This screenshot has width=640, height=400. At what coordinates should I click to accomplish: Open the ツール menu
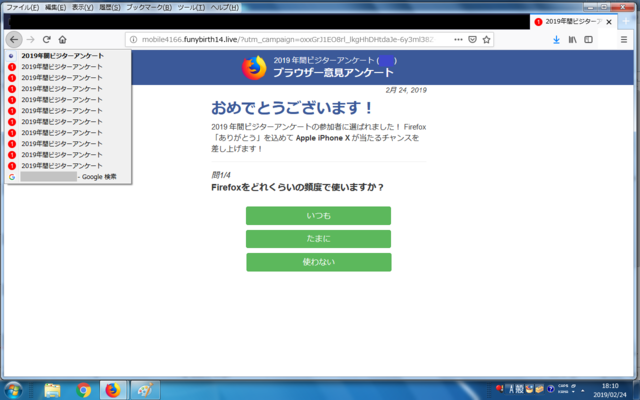(x=191, y=7)
